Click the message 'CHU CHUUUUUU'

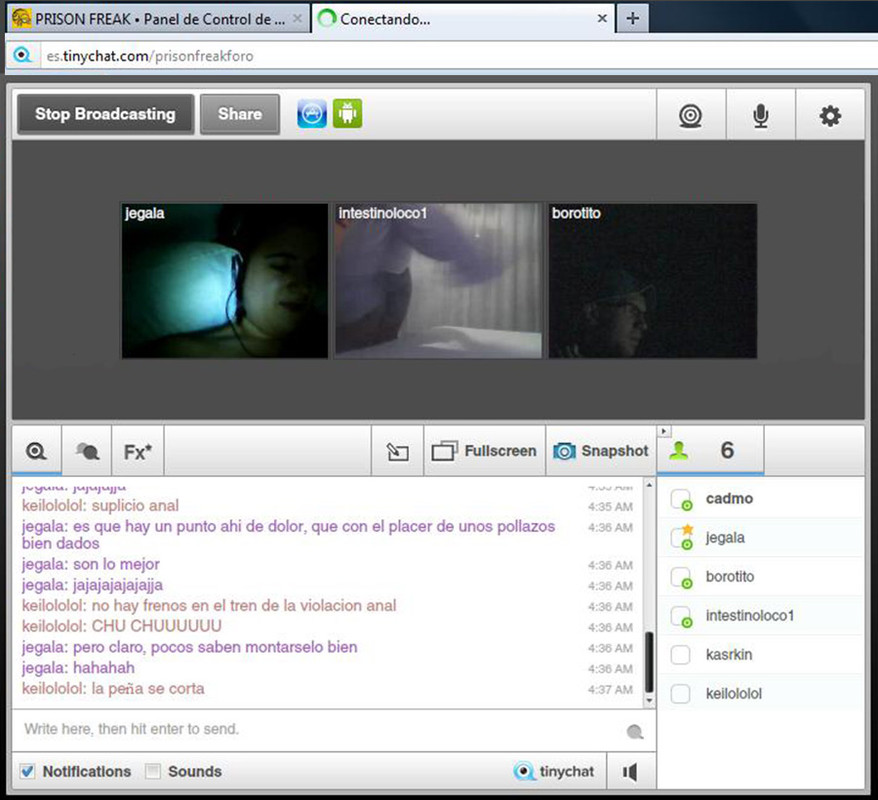157,626
